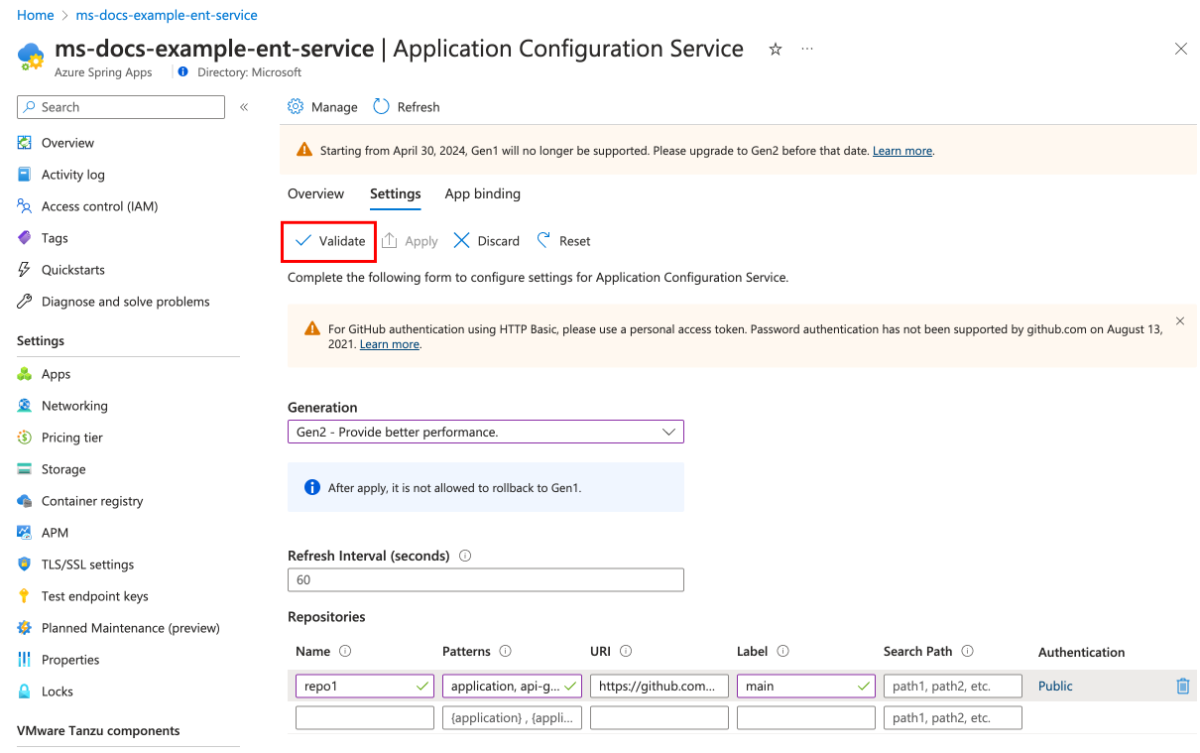Delete repo1 using the trash icon
The height and width of the screenshot is (753, 1200).
tap(1182, 686)
